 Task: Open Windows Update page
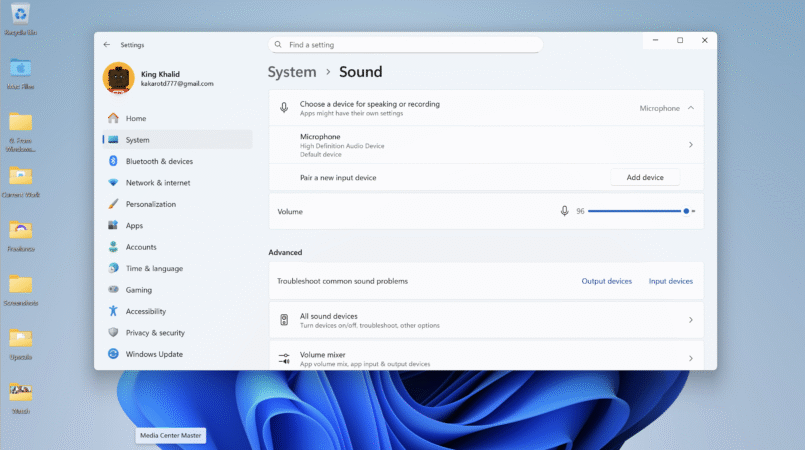pos(178,354)
